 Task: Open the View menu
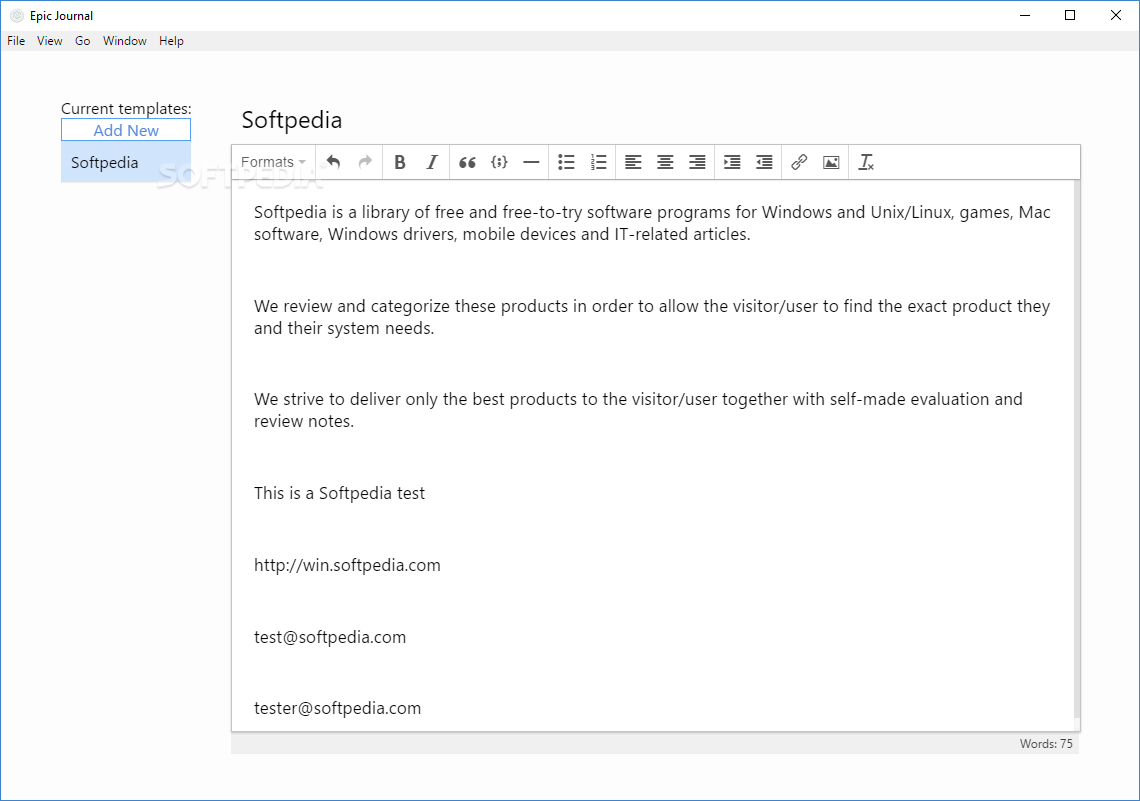tap(49, 41)
